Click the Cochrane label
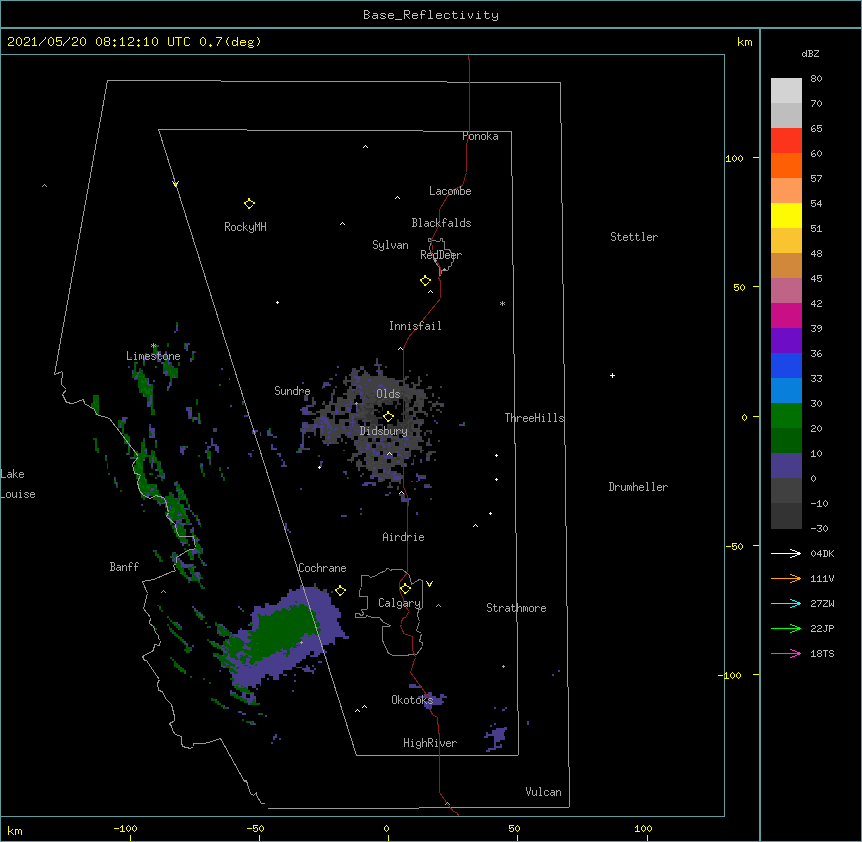862x842 pixels. point(322,568)
